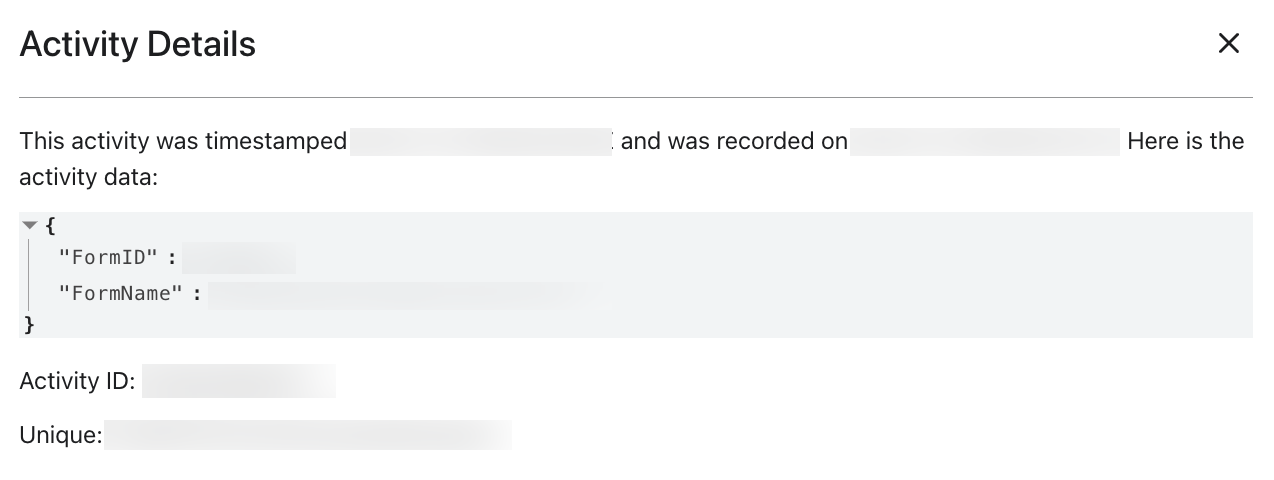Click the "Activity Details" heading
This screenshot has height=480, width=1274.
137,44
